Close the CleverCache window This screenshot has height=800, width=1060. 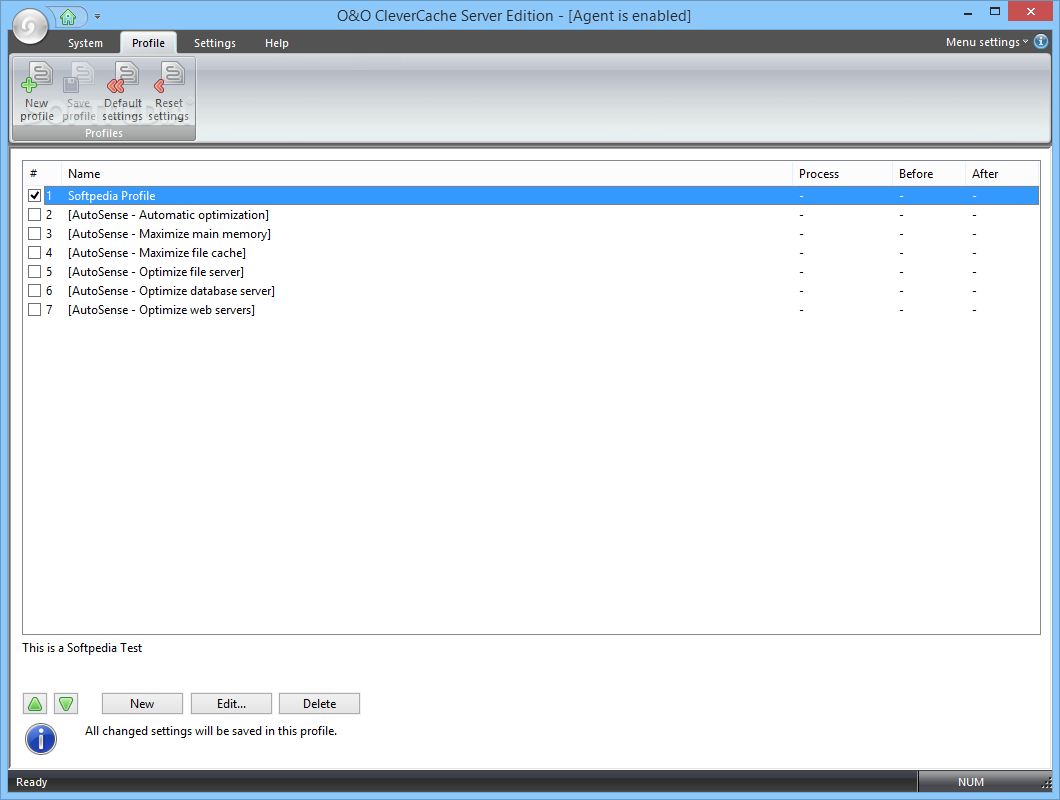pyautogui.click(x=1030, y=11)
